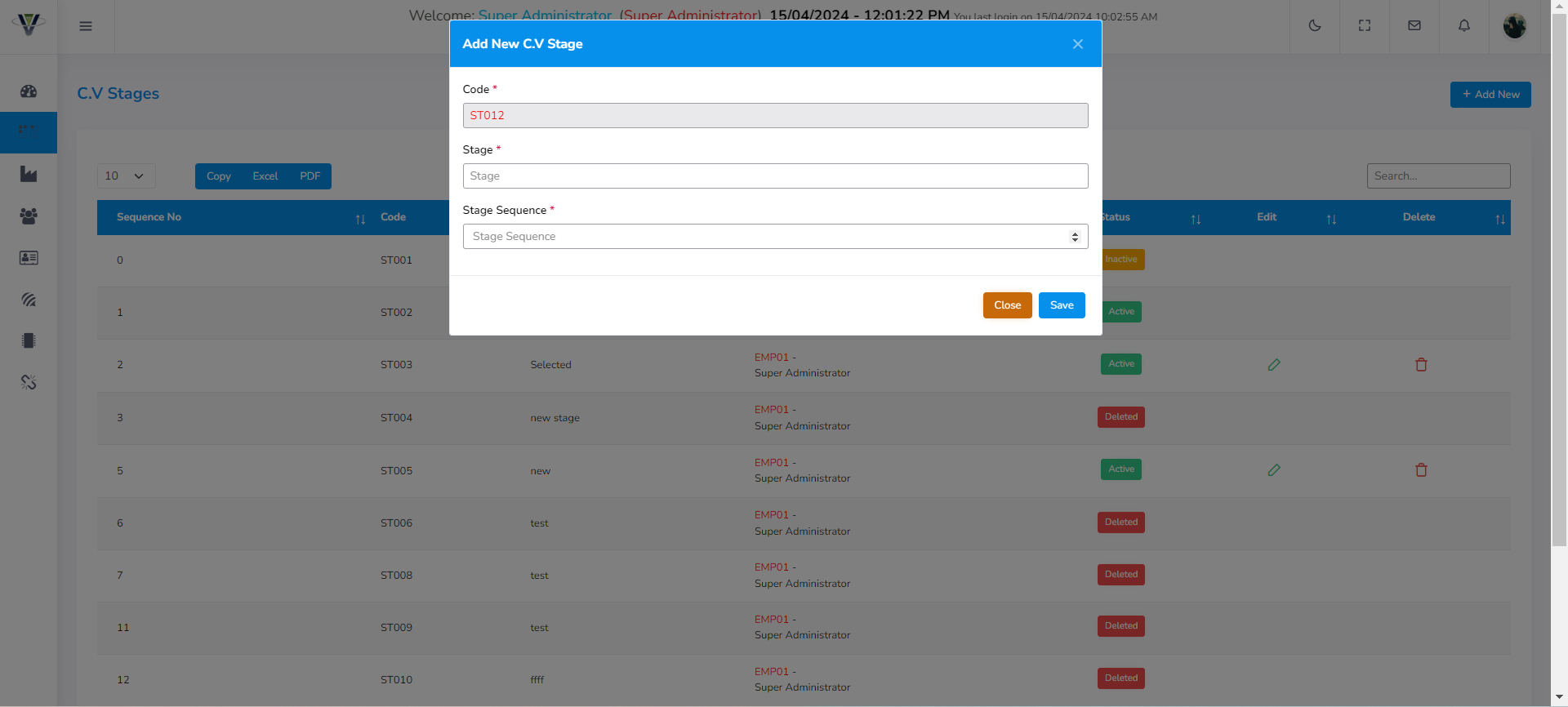Click the orange Close button
The width and height of the screenshot is (1568, 707).
[1007, 305]
